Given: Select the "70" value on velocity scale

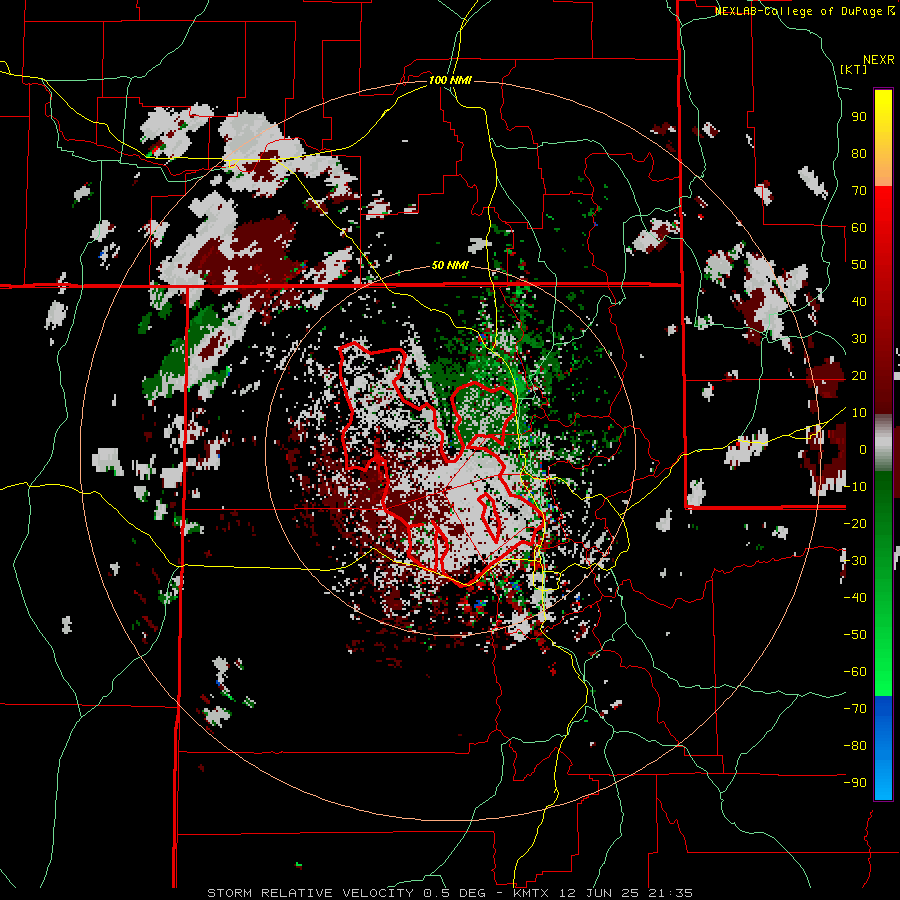Looking at the screenshot, I should [859, 191].
